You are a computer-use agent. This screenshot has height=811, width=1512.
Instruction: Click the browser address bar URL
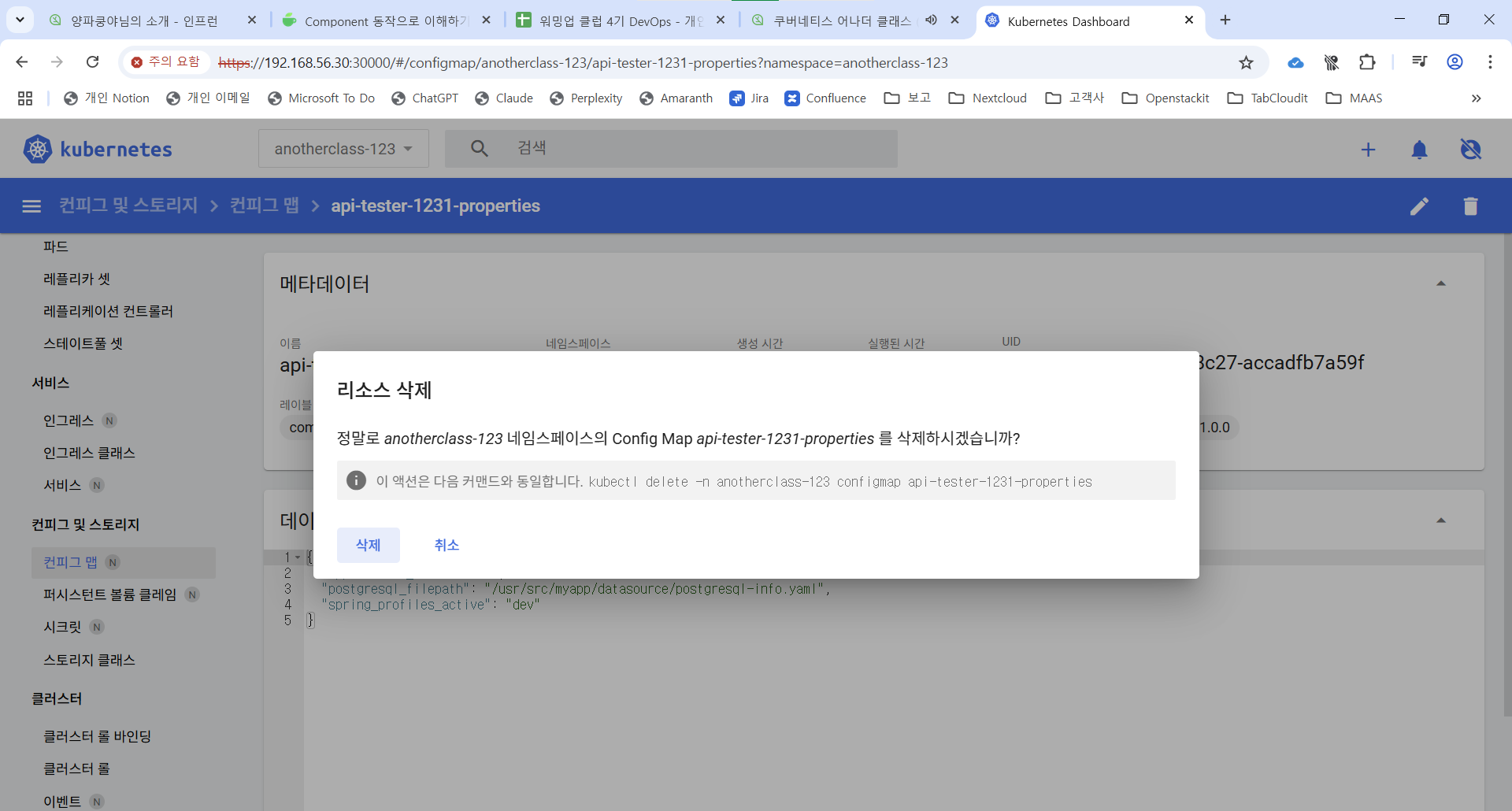tap(583, 62)
